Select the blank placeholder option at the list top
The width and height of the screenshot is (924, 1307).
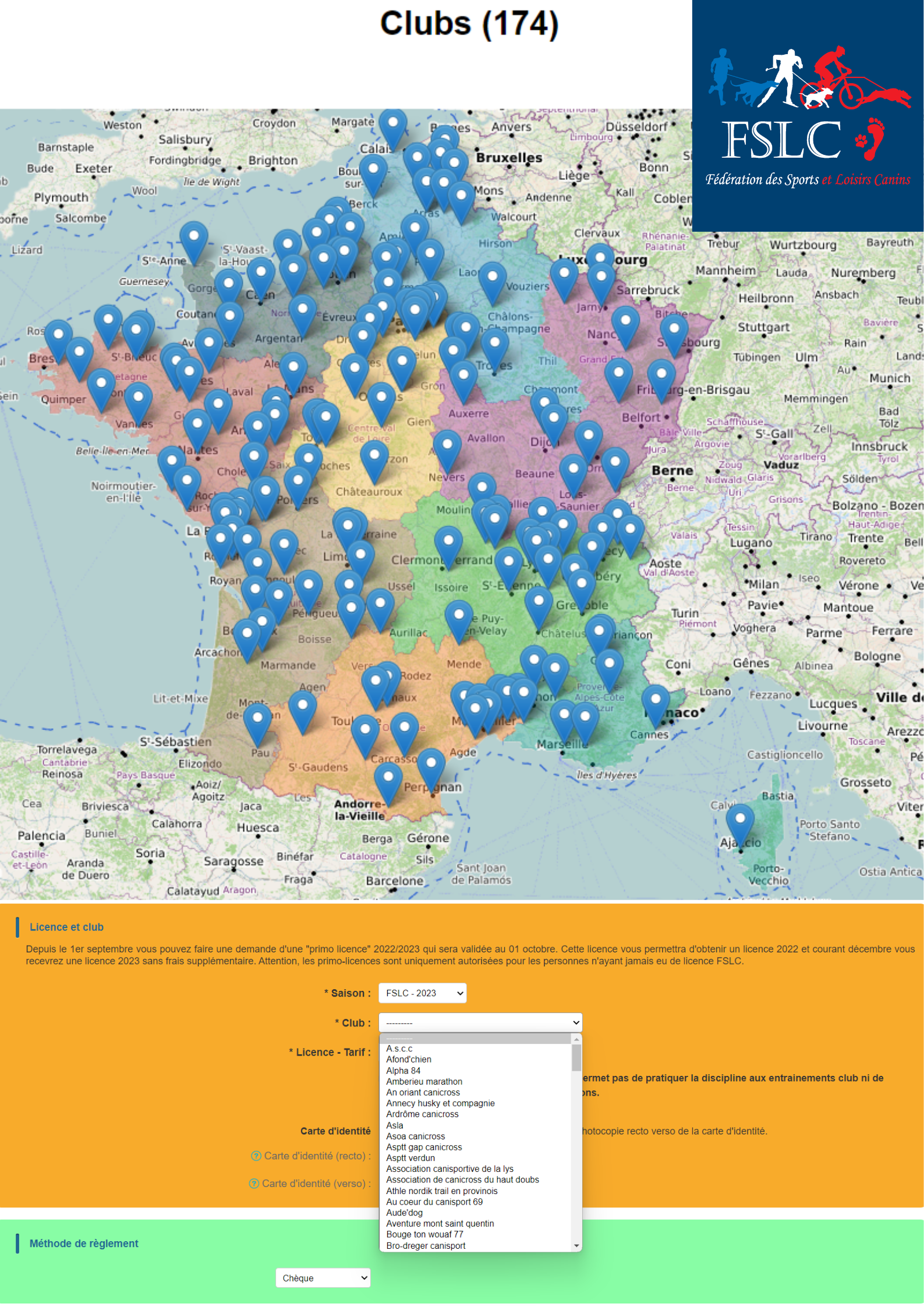point(476,1038)
